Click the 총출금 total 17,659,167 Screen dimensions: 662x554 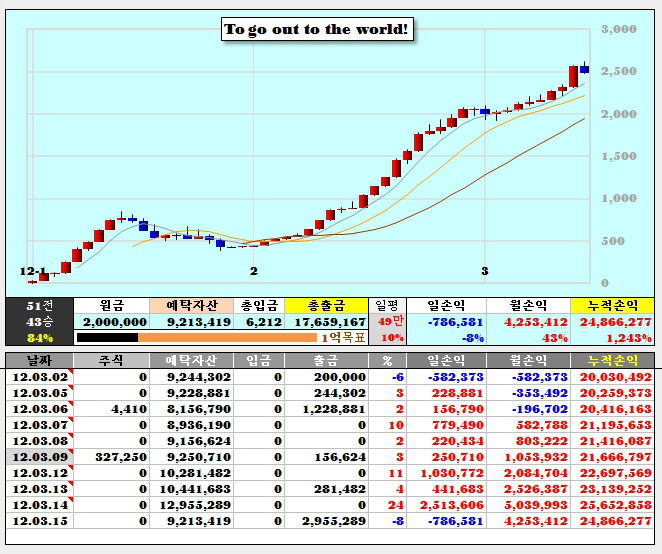[326, 322]
